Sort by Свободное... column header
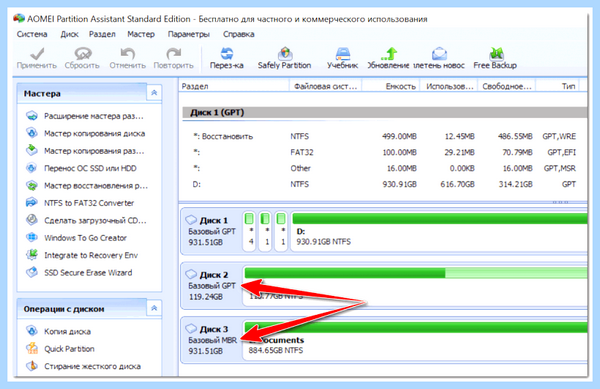 507,86
